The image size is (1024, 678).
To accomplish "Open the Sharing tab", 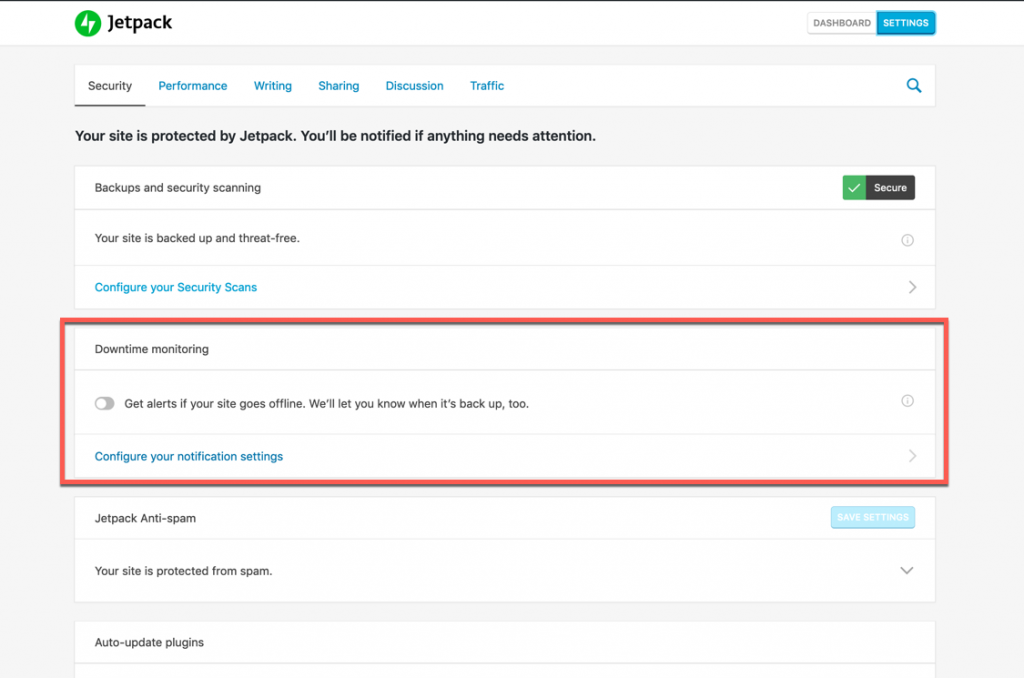I will (x=338, y=86).
